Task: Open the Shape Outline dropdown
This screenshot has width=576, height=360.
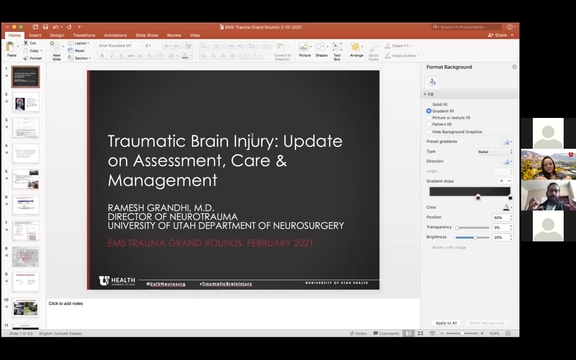Action: pos(402,55)
